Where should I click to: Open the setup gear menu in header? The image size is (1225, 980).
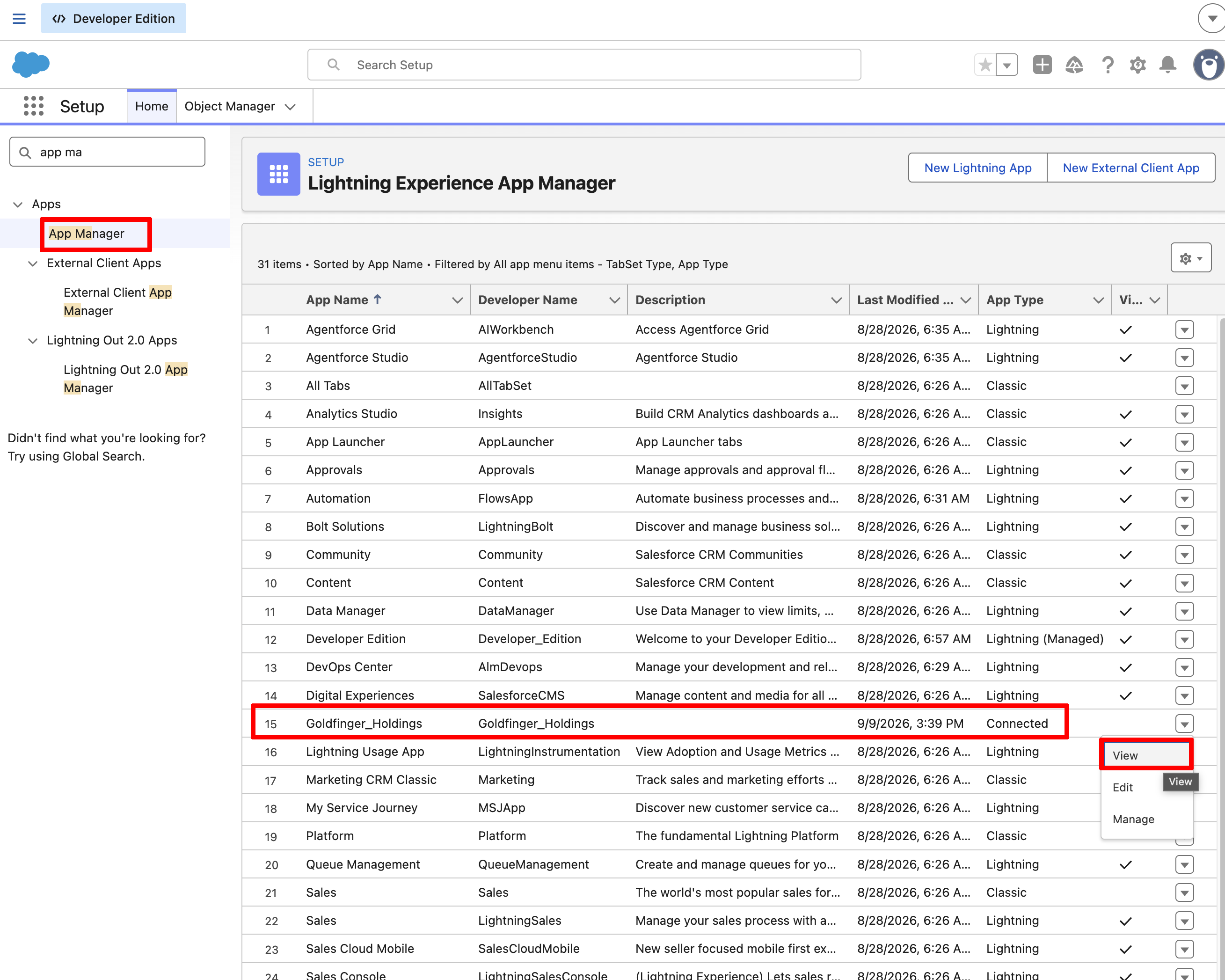click(x=1137, y=65)
